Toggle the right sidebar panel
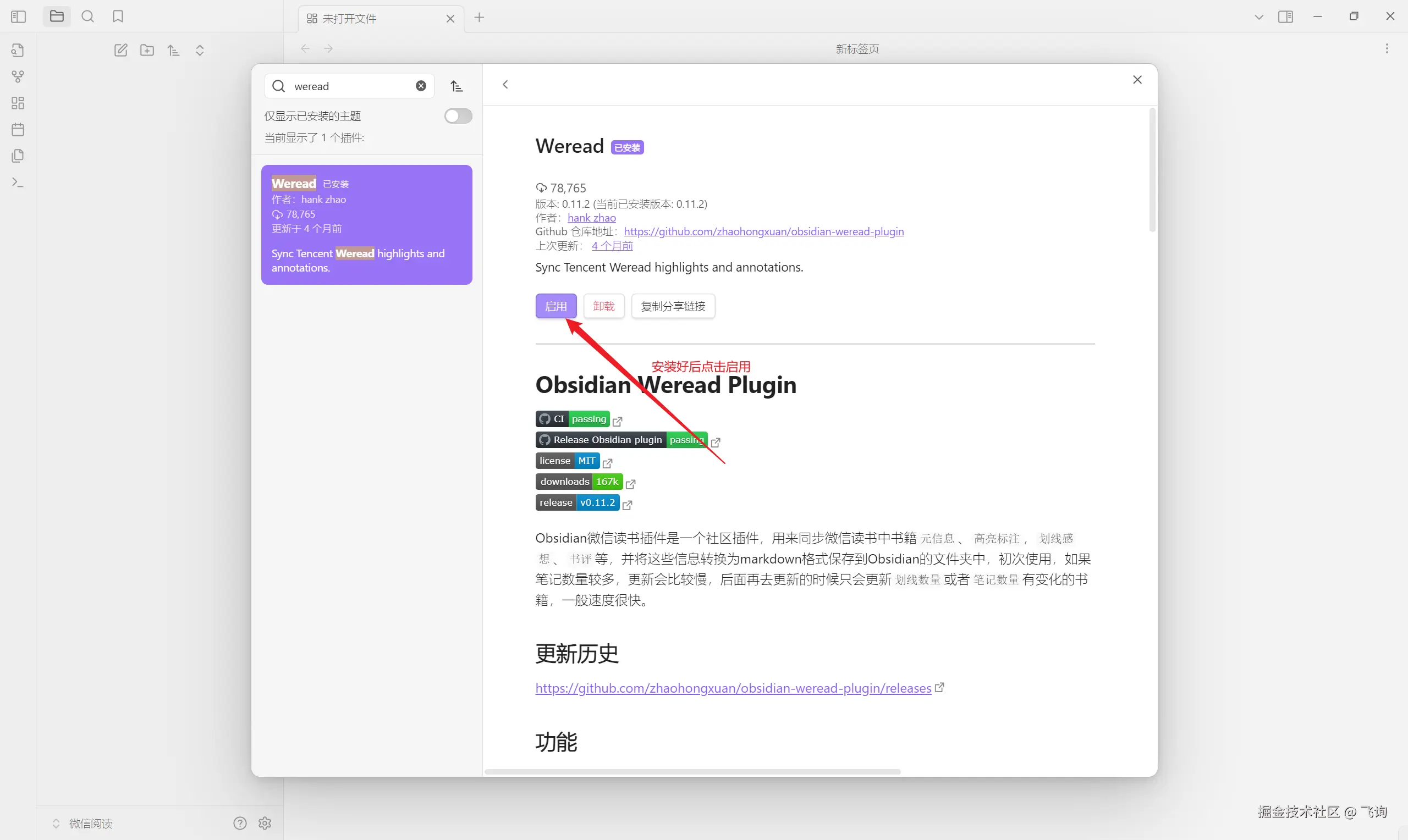1408x840 pixels. [1285, 17]
